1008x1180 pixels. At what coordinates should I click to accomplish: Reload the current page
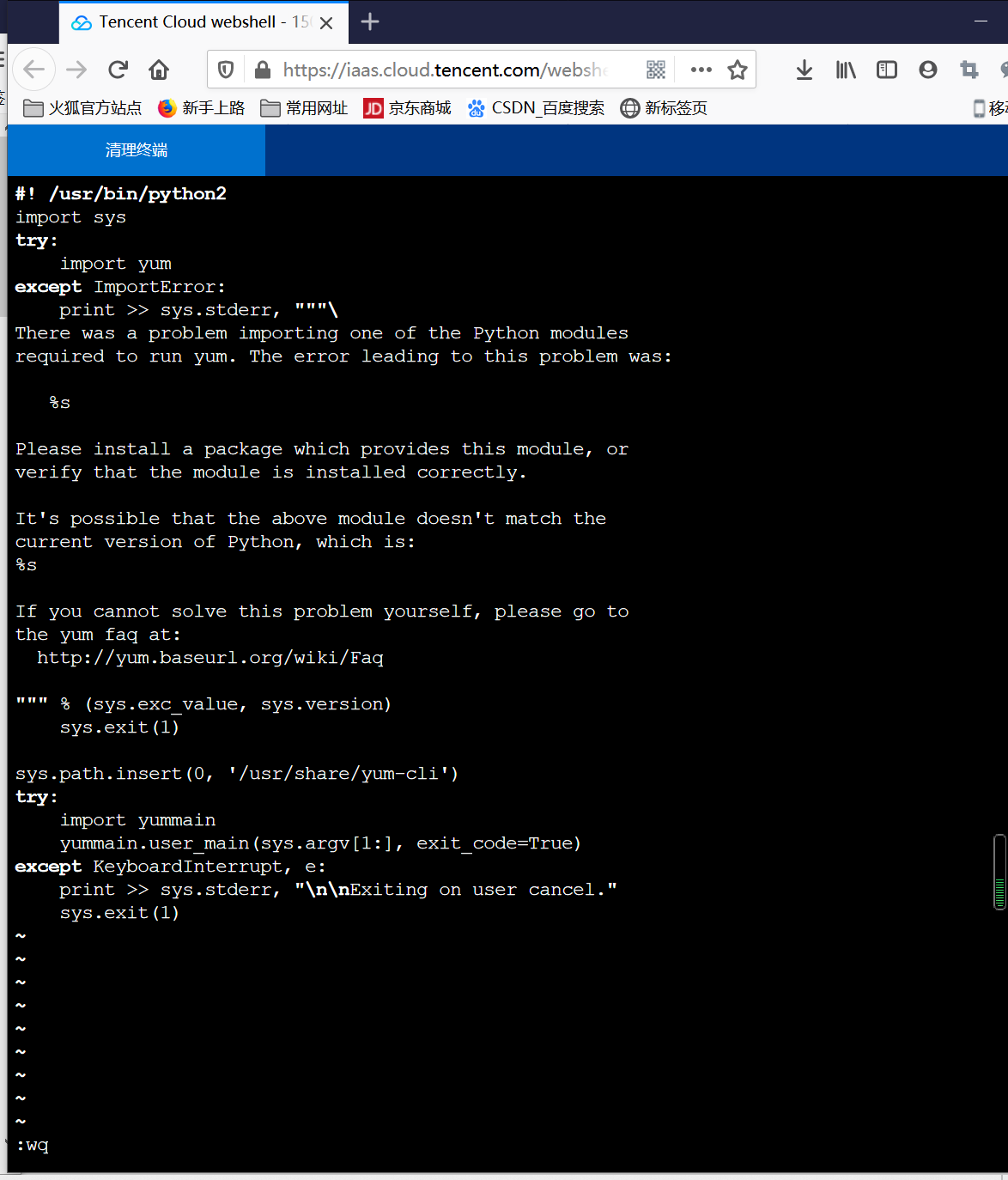[x=118, y=70]
